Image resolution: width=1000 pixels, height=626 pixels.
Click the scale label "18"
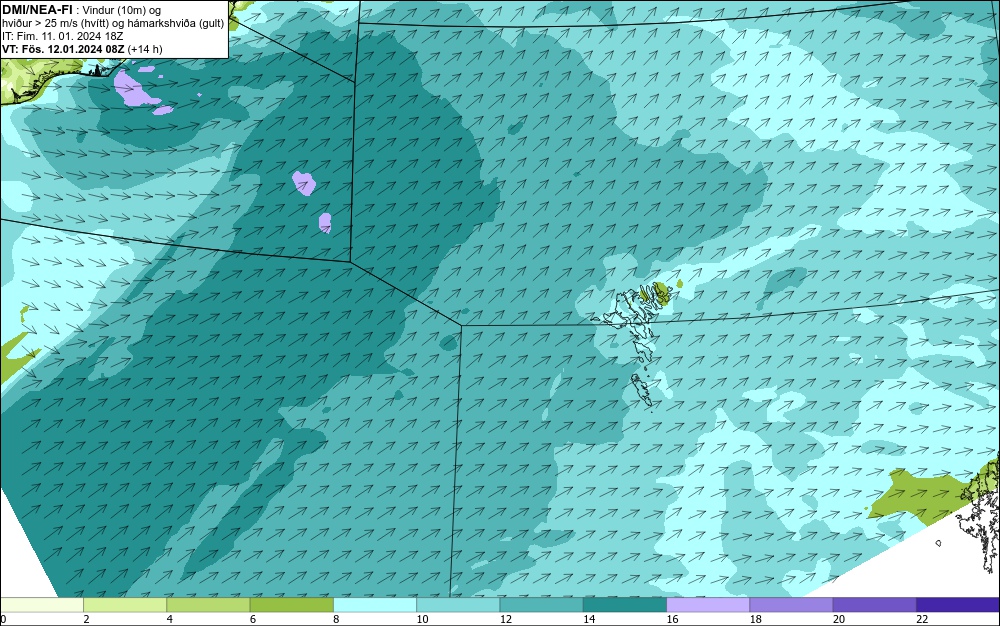[756, 619]
